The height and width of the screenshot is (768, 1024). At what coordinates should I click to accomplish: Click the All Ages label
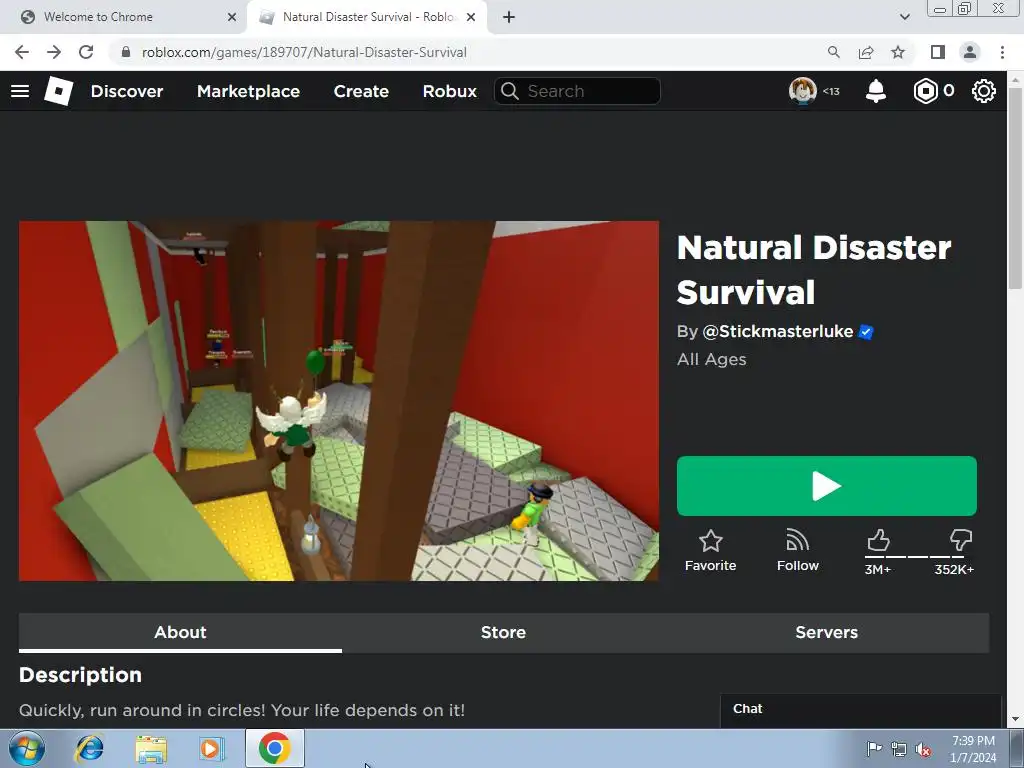click(x=712, y=359)
